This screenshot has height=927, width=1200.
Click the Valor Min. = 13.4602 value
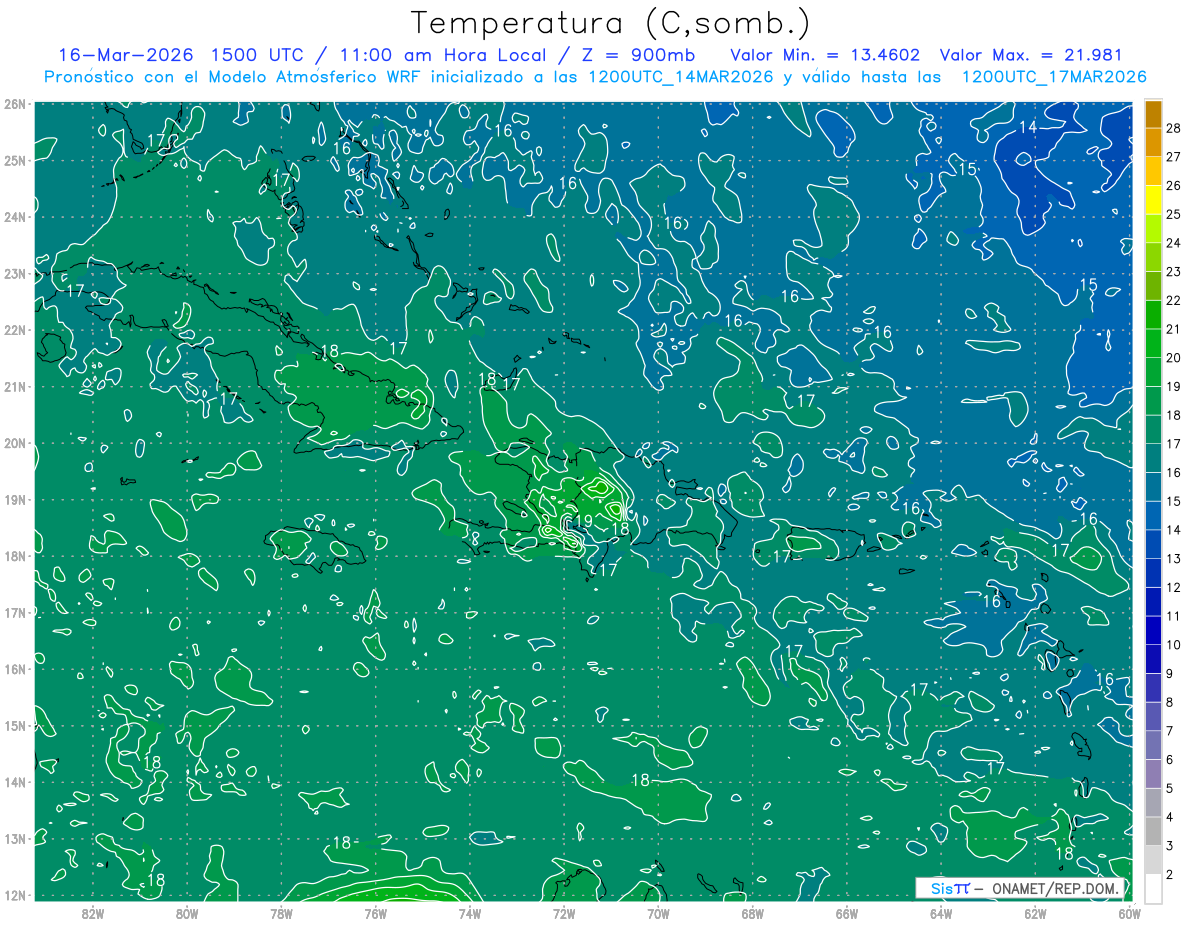click(x=825, y=55)
